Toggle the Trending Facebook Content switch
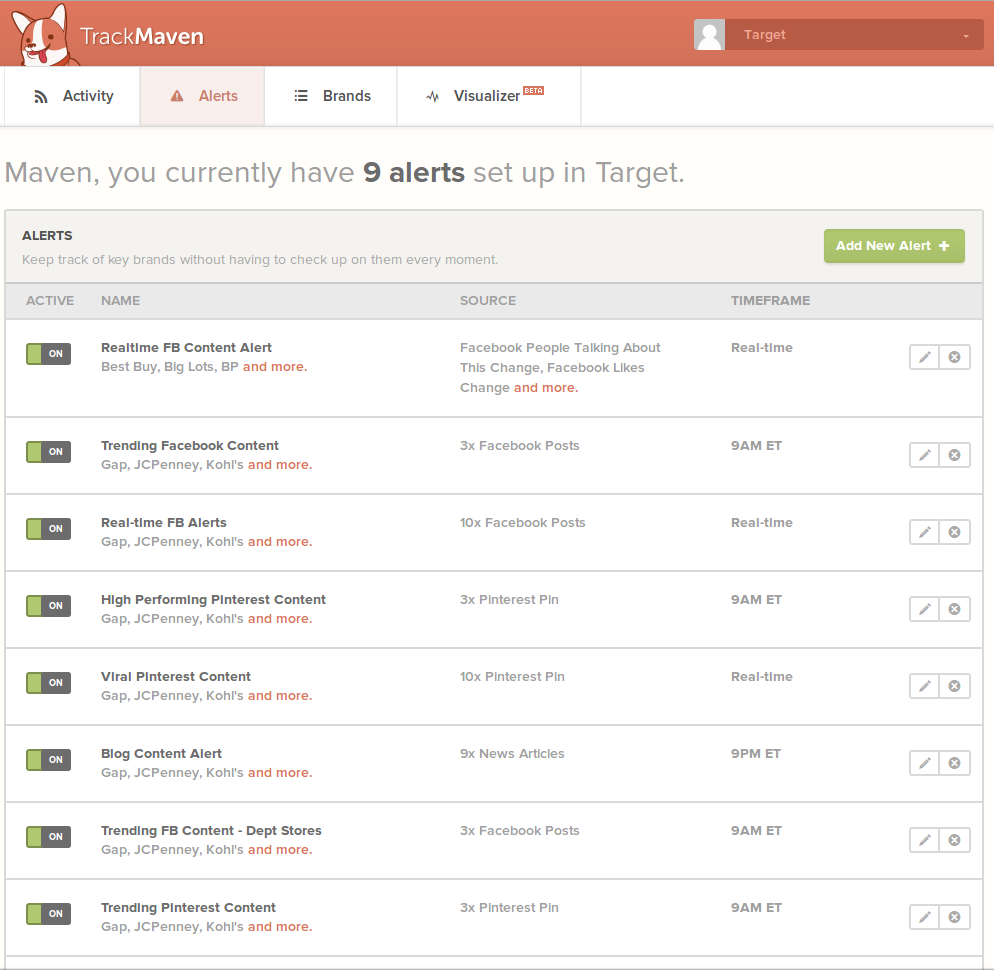 (x=48, y=452)
